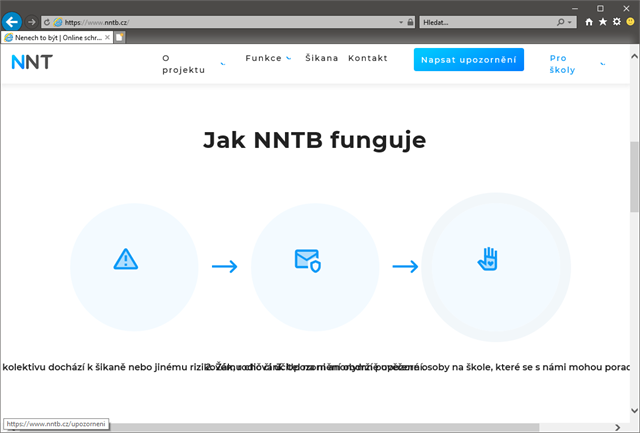The image size is (640, 433).
Task: Click the Napsat upozornění button
Action: 469,60
